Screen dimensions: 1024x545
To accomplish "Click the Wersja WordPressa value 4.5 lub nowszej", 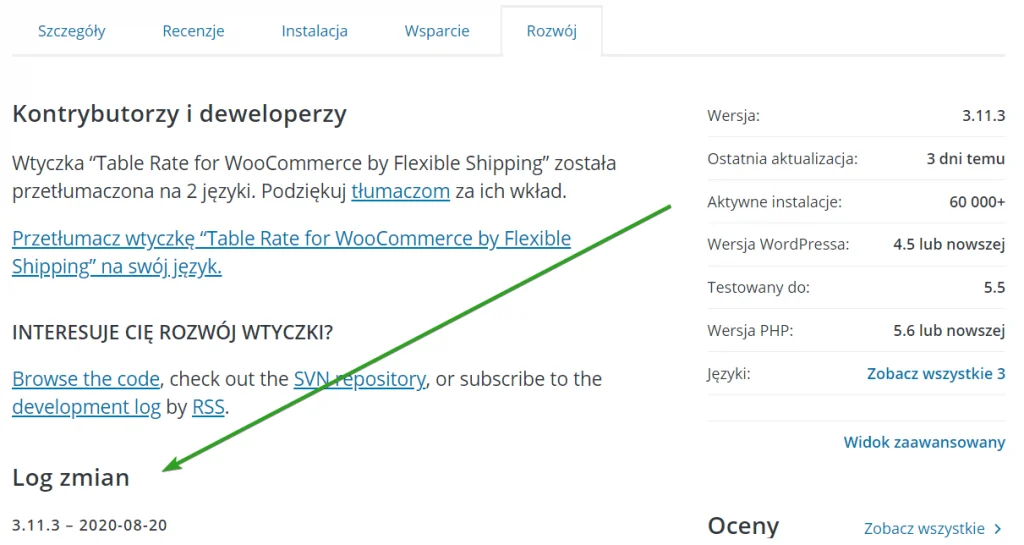I will [x=949, y=245].
